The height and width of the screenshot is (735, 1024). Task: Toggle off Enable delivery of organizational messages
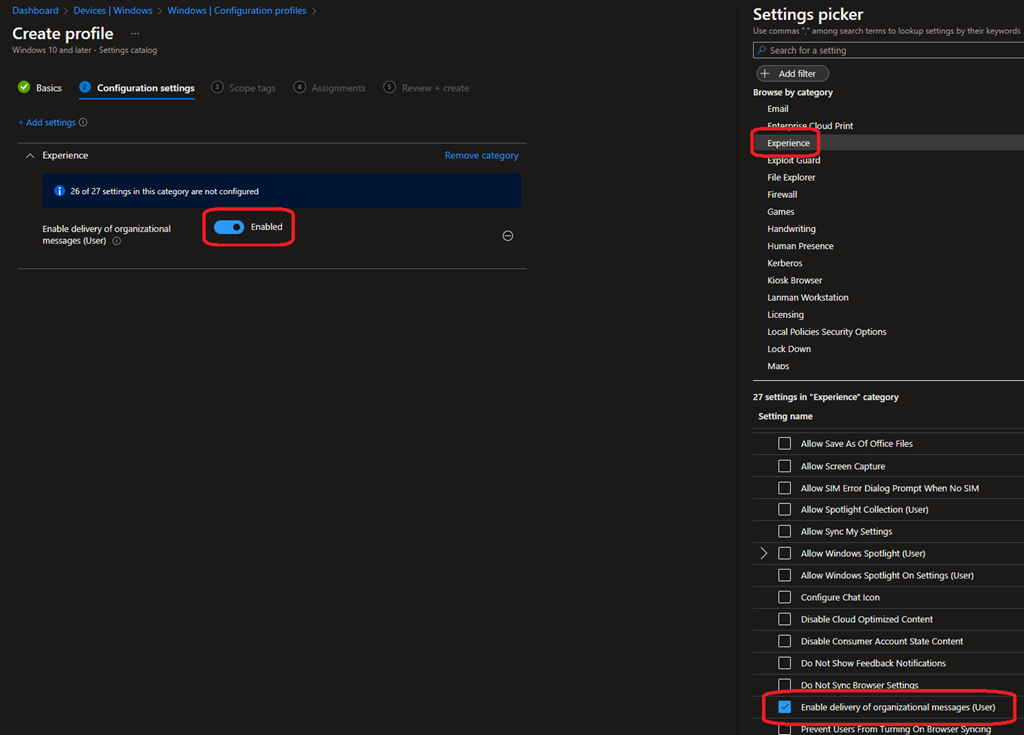tap(229, 227)
